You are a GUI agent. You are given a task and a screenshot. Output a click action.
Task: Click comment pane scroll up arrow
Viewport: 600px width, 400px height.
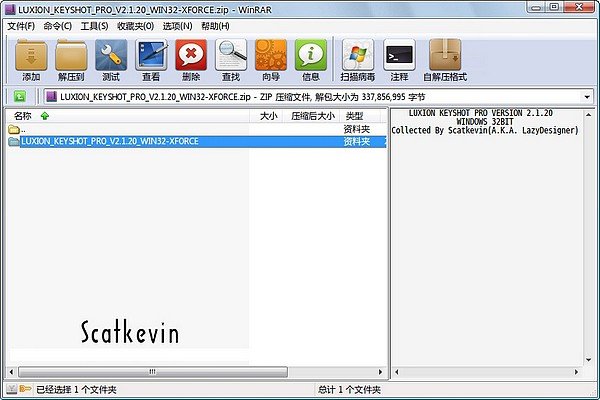[x=588, y=114]
